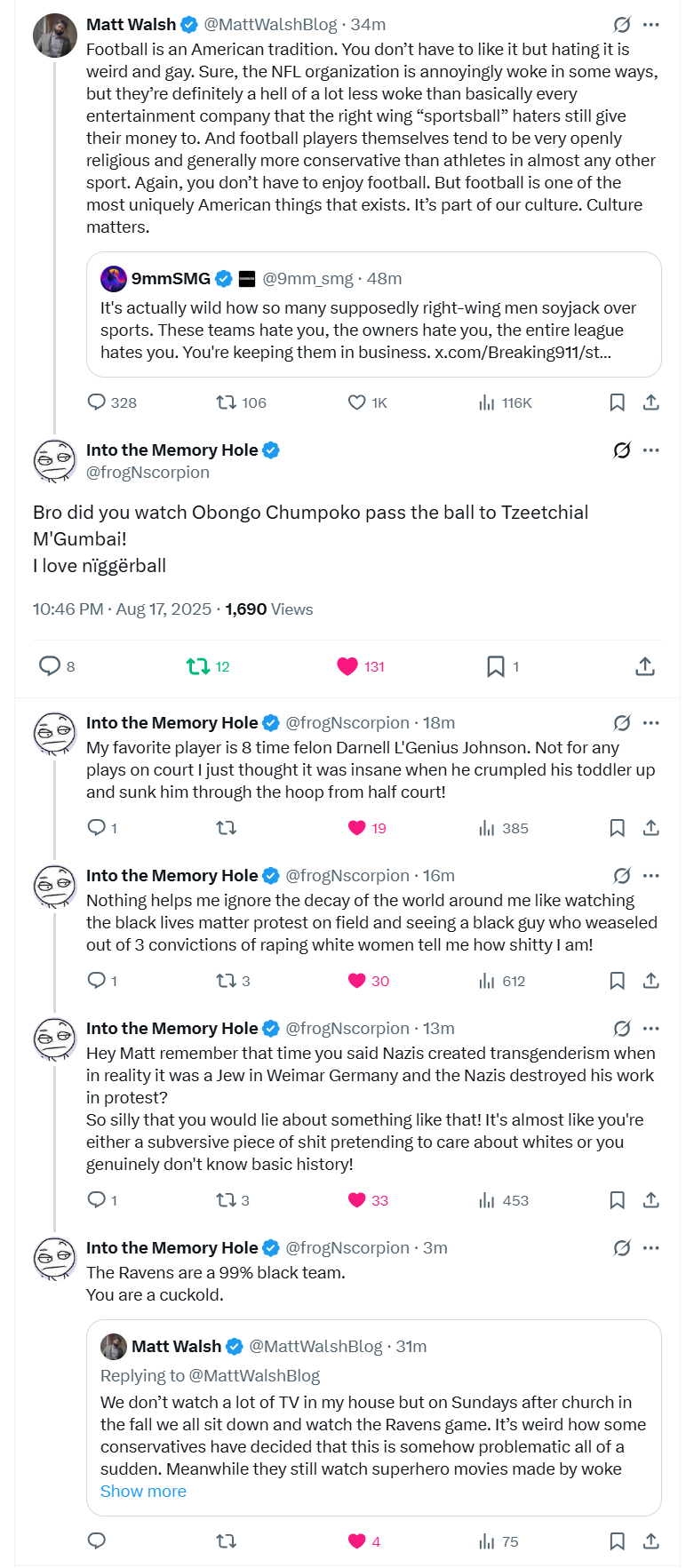Open three-dot menu on the 13m reply
The width and height of the screenshot is (686, 1568).
[x=651, y=1028]
